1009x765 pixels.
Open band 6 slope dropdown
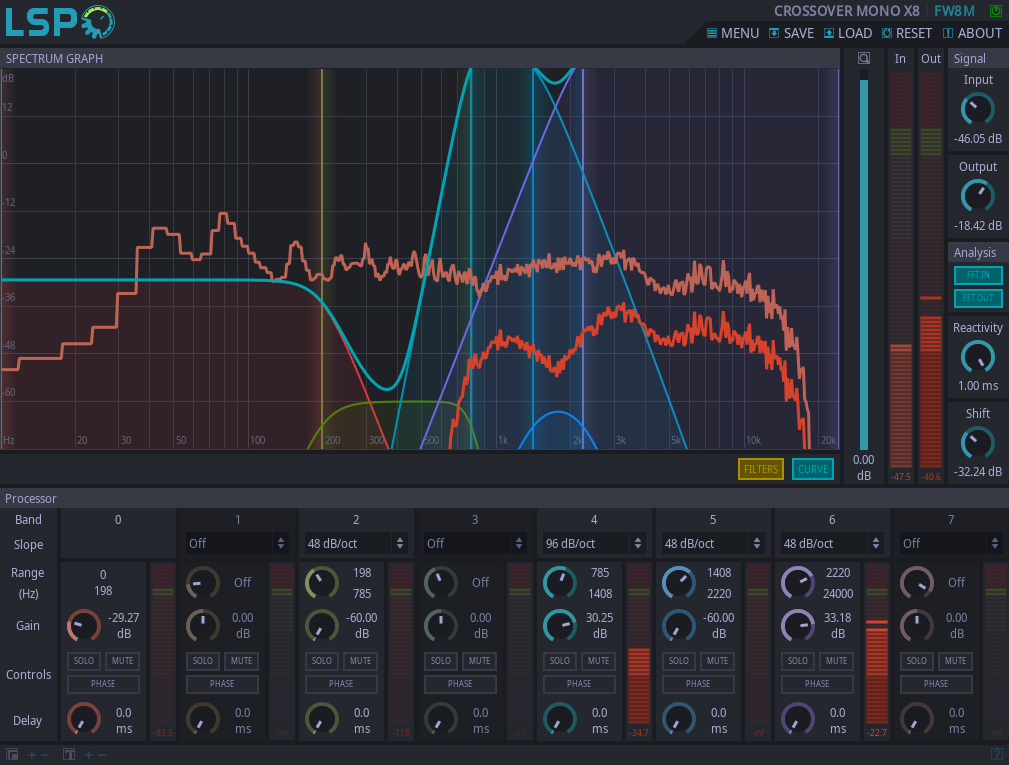tap(832, 544)
